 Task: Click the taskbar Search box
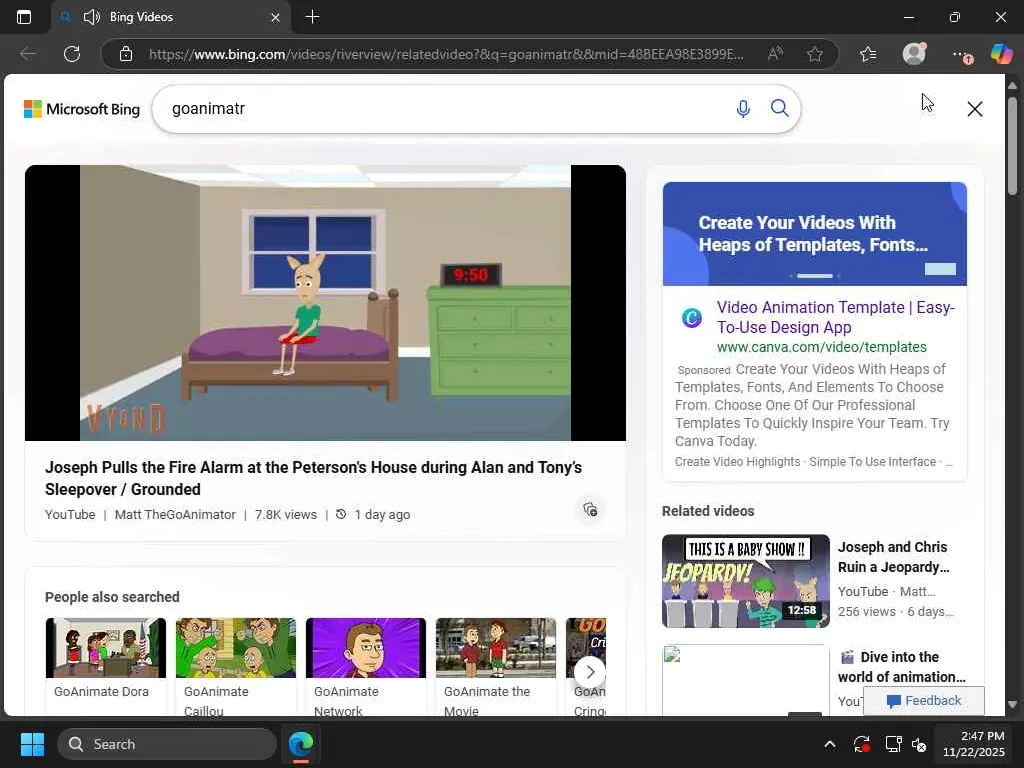coord(167,744)
